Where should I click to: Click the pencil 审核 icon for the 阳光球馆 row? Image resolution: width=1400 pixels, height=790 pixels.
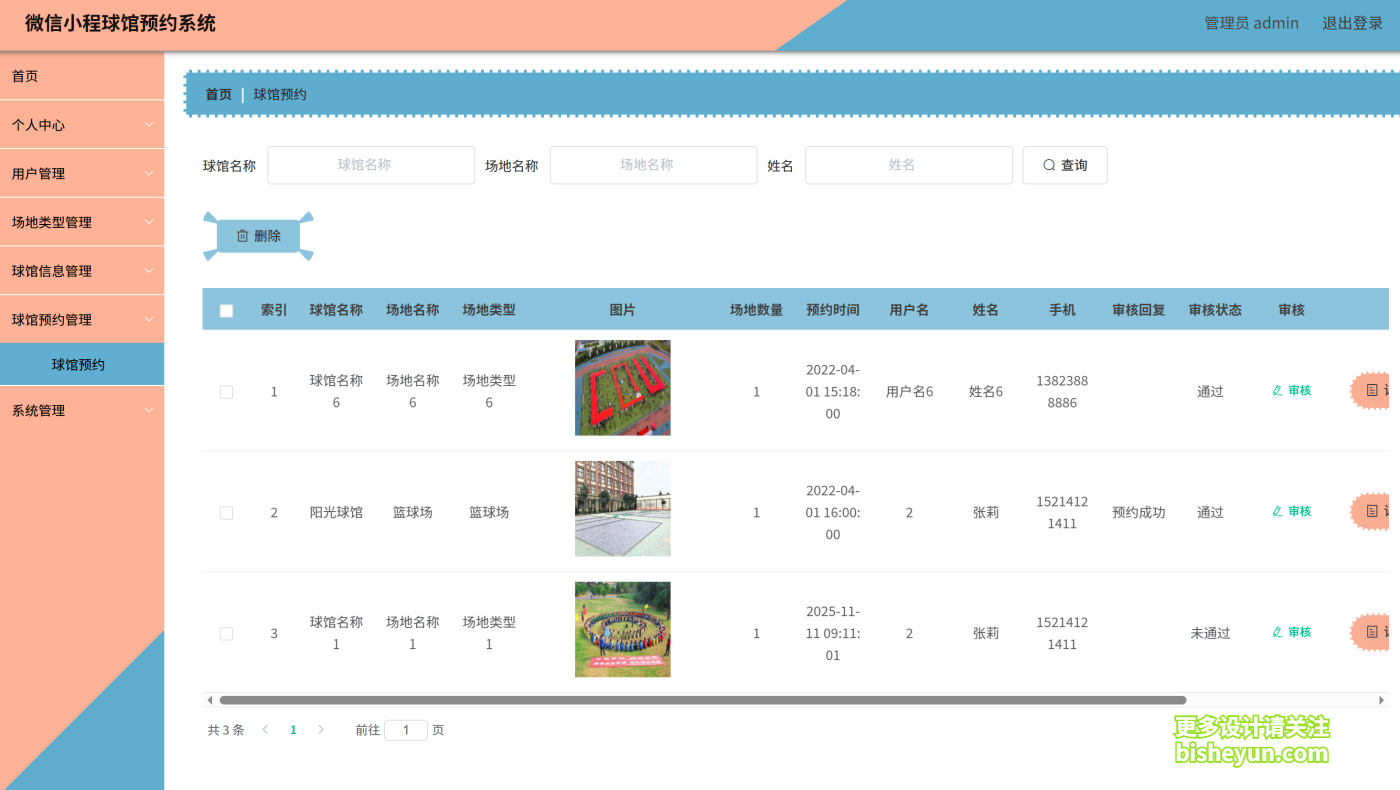click(1277, 511)
